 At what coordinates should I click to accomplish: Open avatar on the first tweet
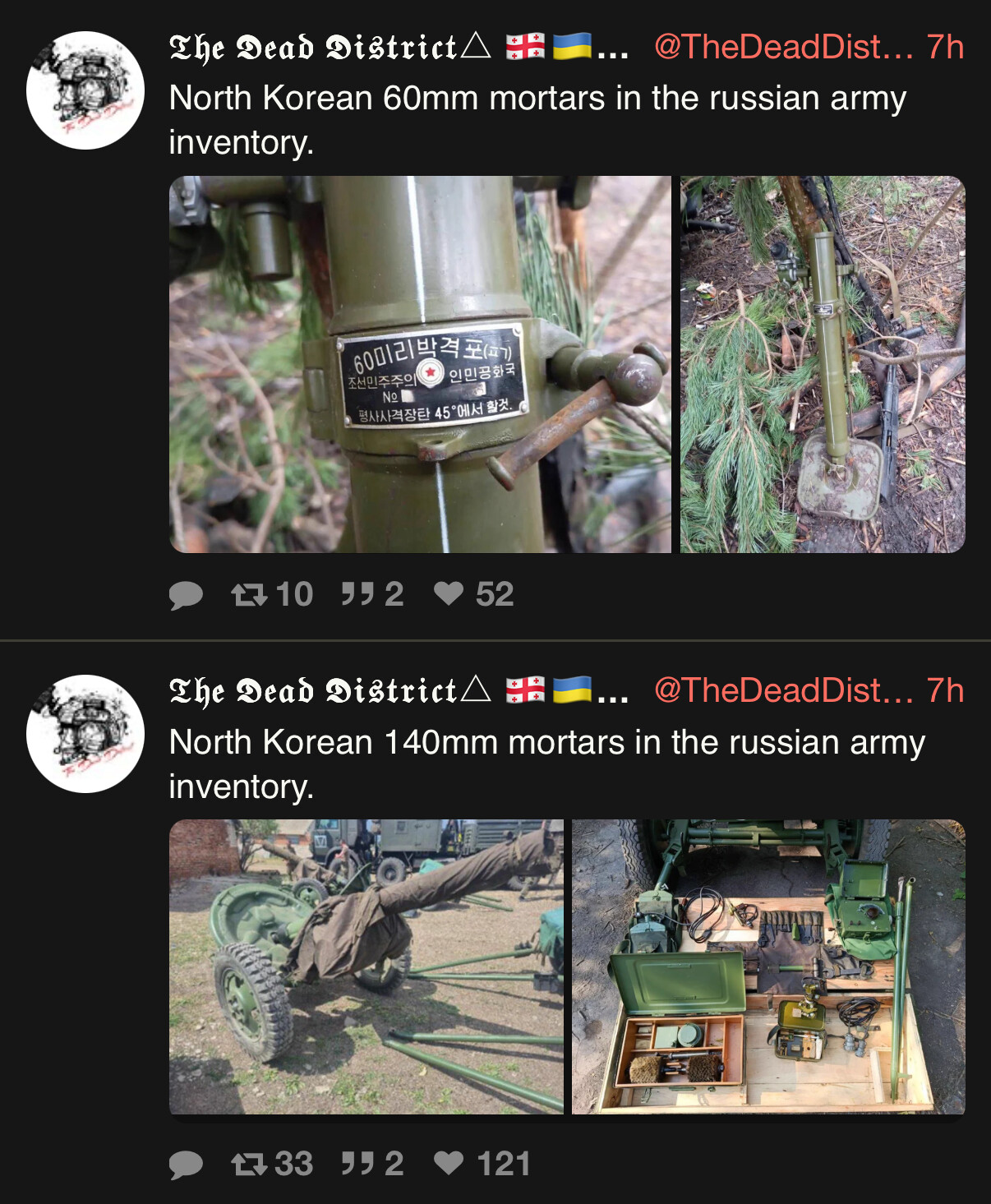click(x=85, y=90)
